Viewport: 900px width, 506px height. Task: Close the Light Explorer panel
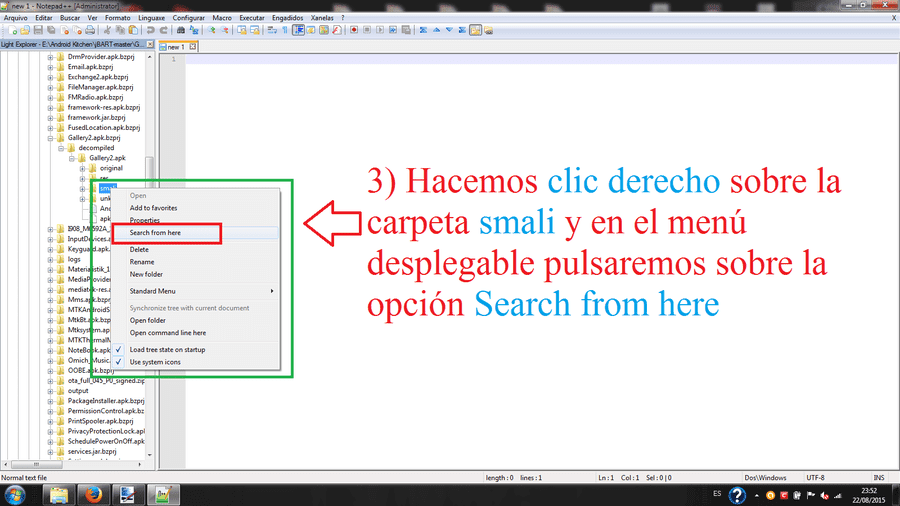click(x=150, y=44)
